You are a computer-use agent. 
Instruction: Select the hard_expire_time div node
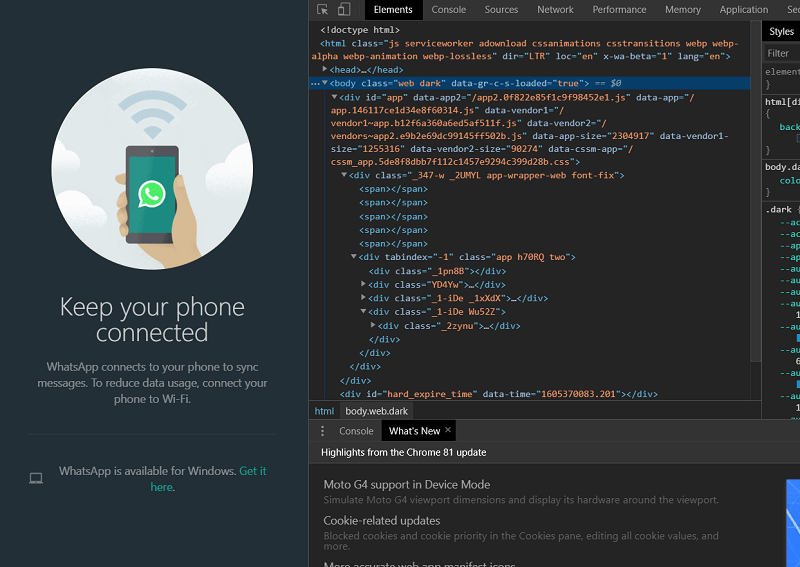click(x=498, y=394)
